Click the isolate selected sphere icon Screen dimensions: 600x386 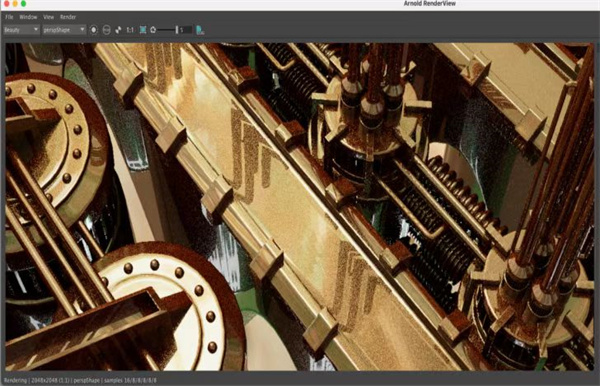tap(107, 29)
